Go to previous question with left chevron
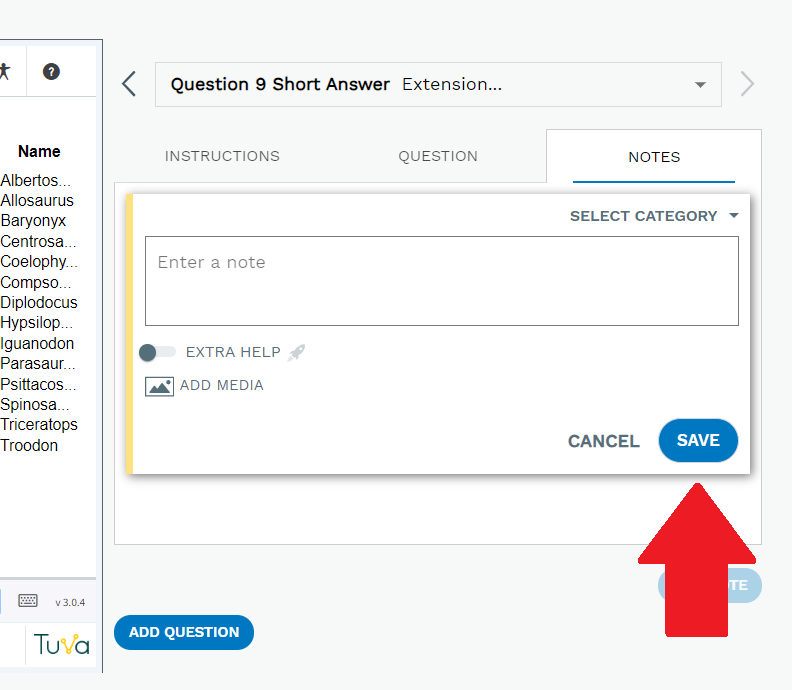This screenshot has width=792, height=690. coord(129,84)
